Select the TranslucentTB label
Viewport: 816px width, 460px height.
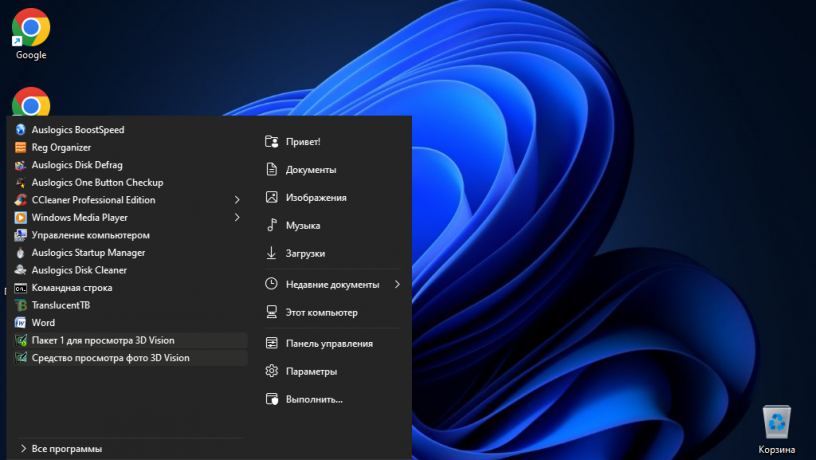(x=61, y=305)
